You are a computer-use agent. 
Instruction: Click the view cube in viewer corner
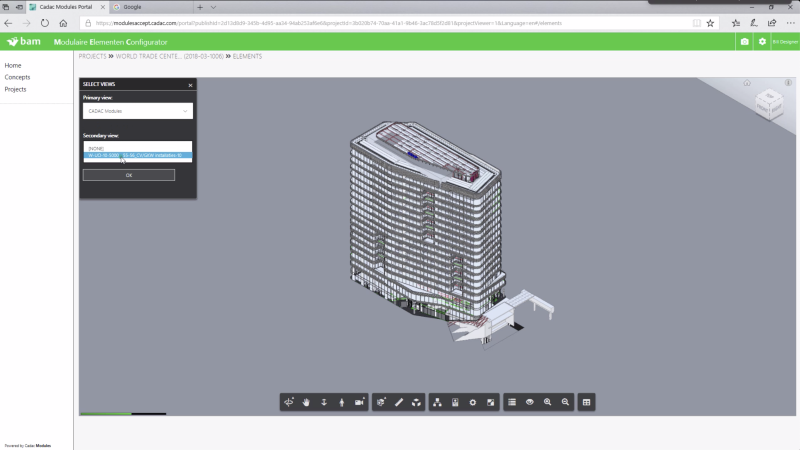768,100
